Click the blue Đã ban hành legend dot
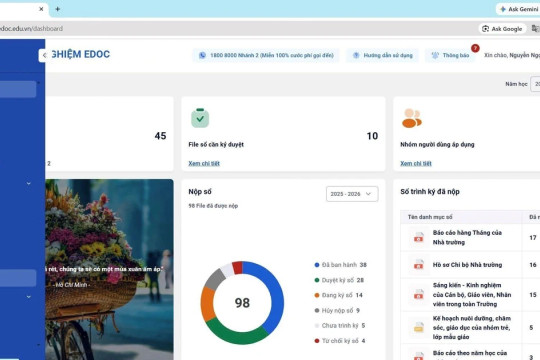This screenshot has height=360, width=540. tap(317, 265)
